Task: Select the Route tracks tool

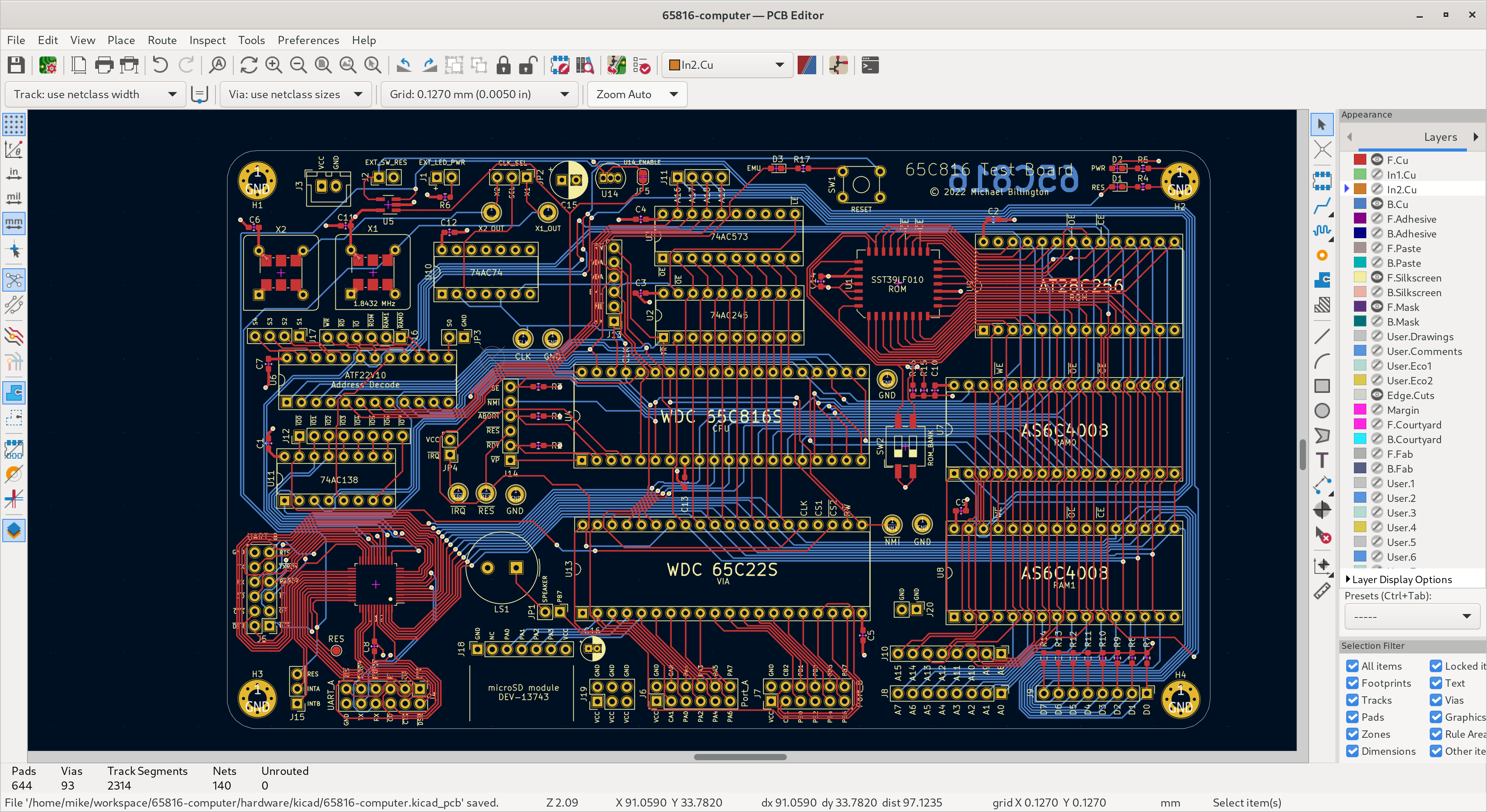Action: pyautogui.click(x=1322, y=206)
